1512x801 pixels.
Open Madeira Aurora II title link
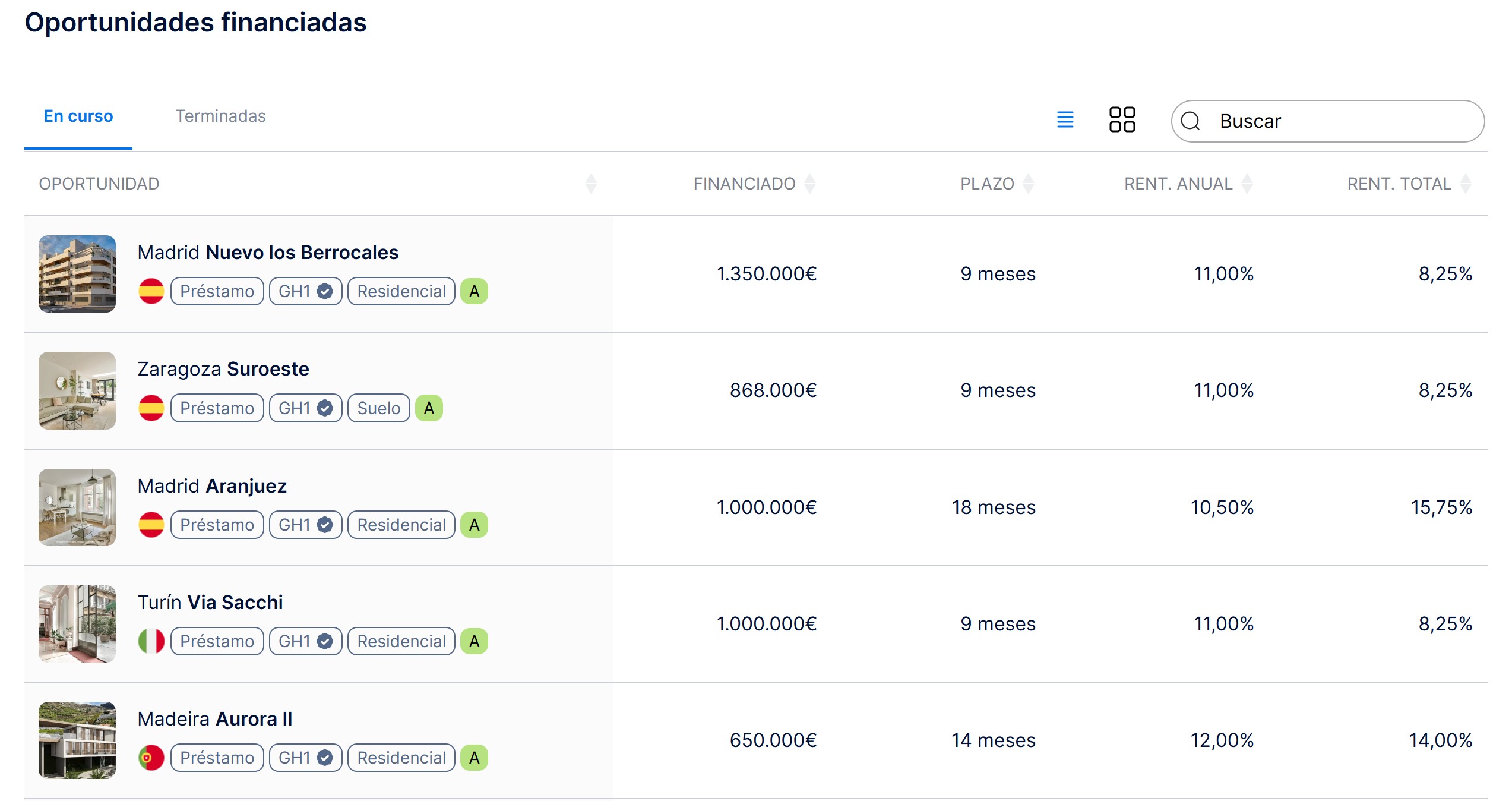215,719
